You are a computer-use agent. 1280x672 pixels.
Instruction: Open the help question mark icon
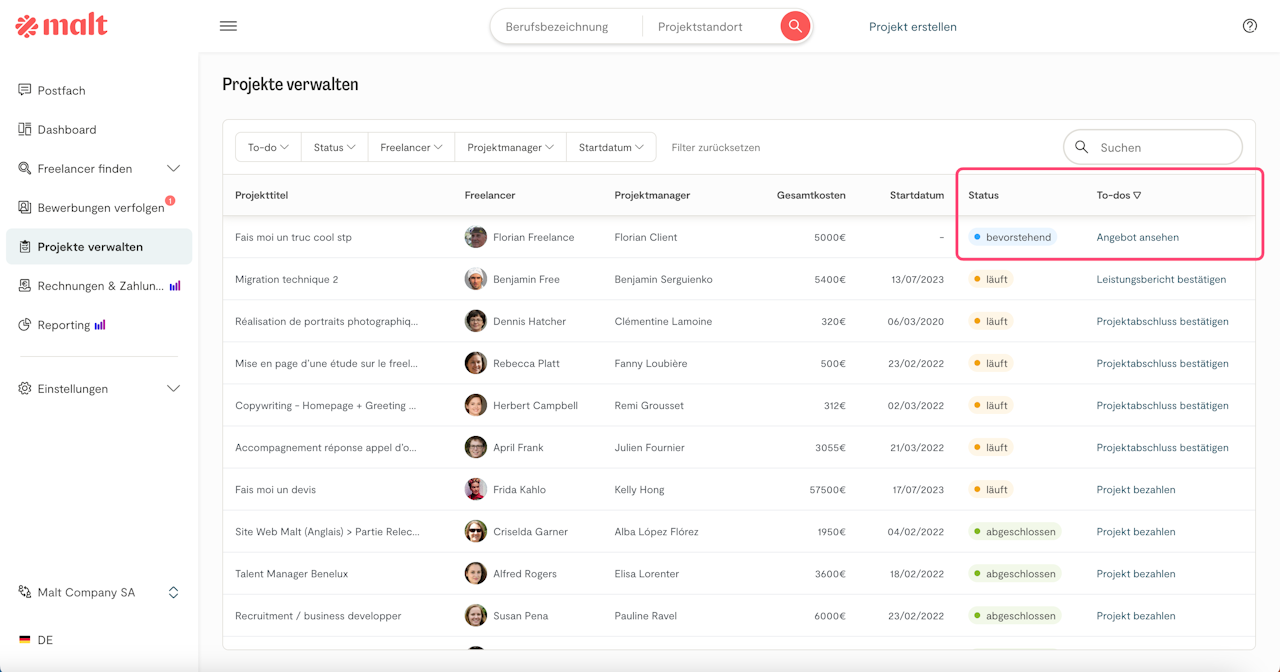pyautogui.click(x=1249, y=26)
